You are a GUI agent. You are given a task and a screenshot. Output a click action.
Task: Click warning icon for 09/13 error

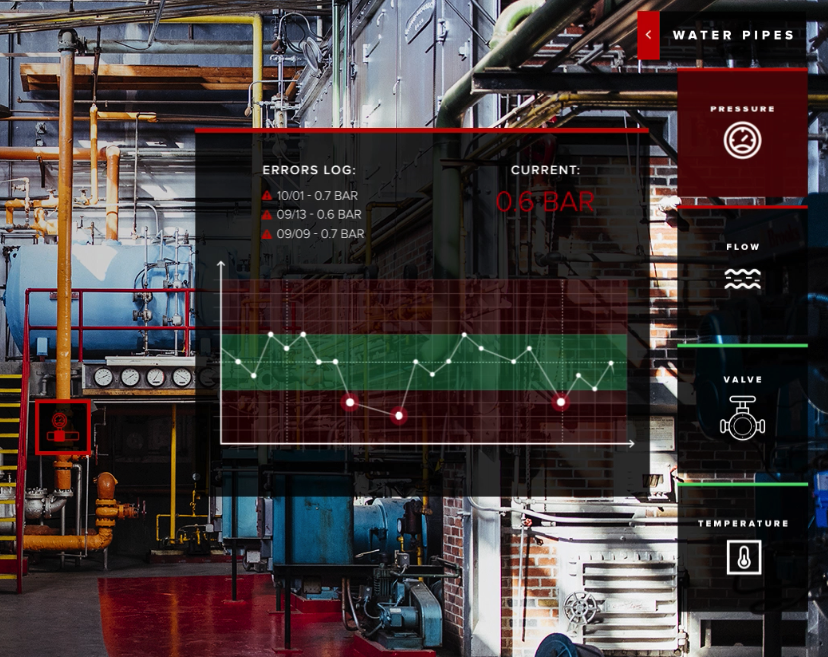click(267, 214)
